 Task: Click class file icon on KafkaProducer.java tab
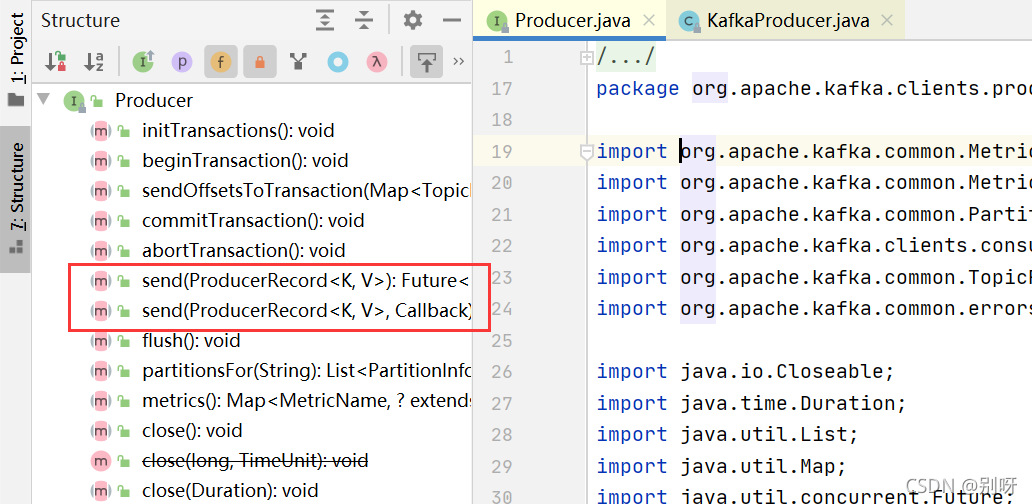(x=690, y=21)
